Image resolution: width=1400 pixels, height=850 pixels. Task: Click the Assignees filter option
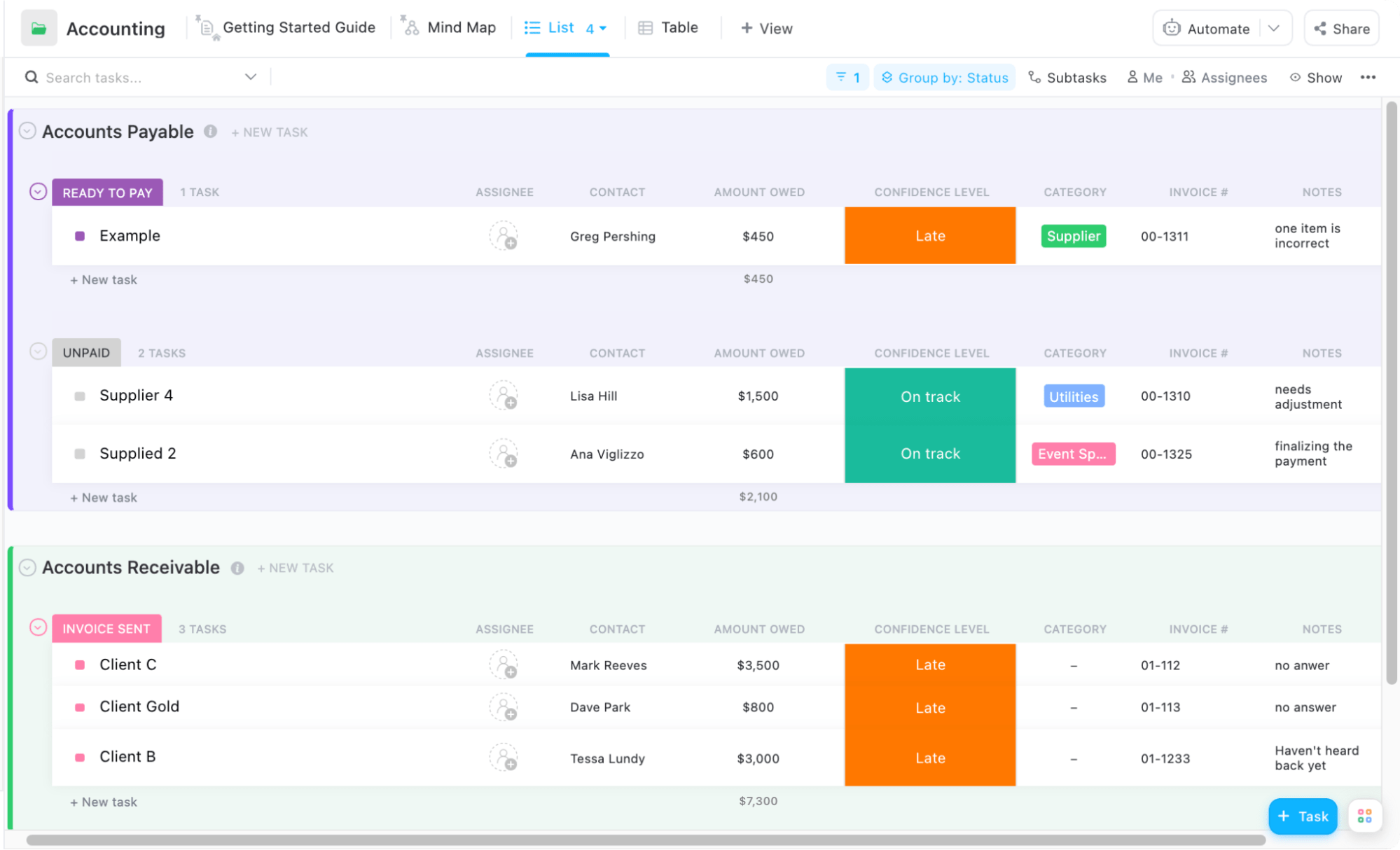point(1225,77)
